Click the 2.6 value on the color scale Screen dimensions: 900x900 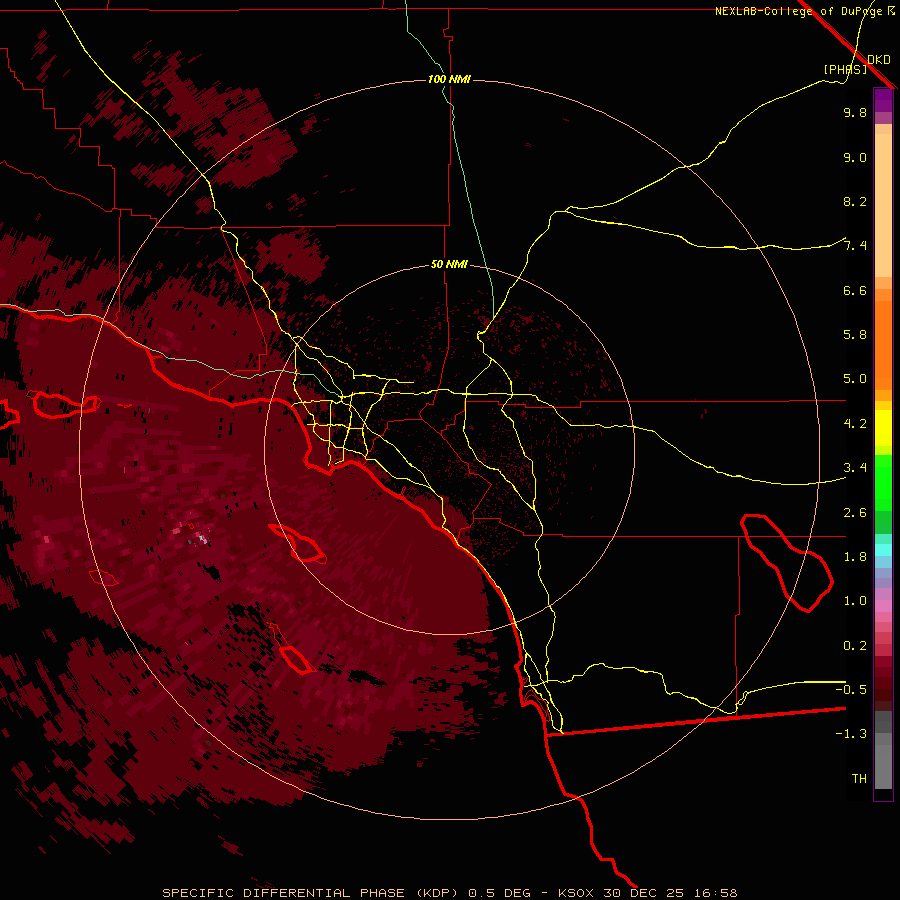pyautogui.click(x=855, y=512)
